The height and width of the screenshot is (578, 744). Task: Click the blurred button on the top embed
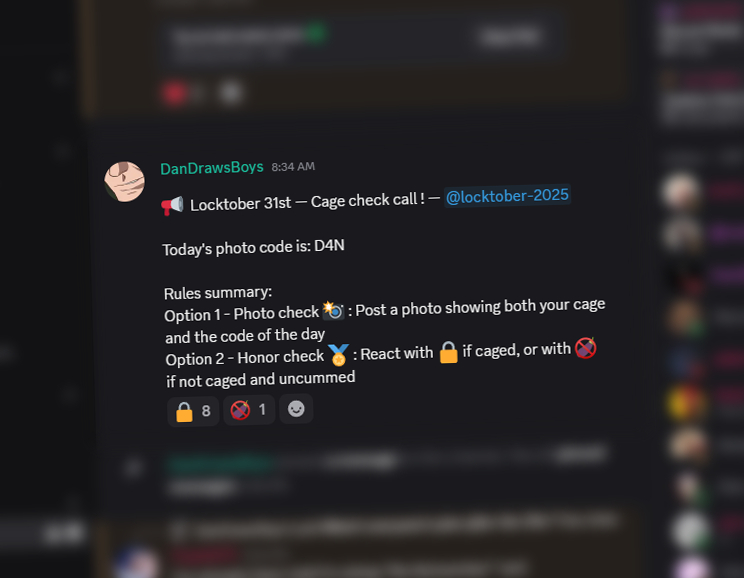510,37
